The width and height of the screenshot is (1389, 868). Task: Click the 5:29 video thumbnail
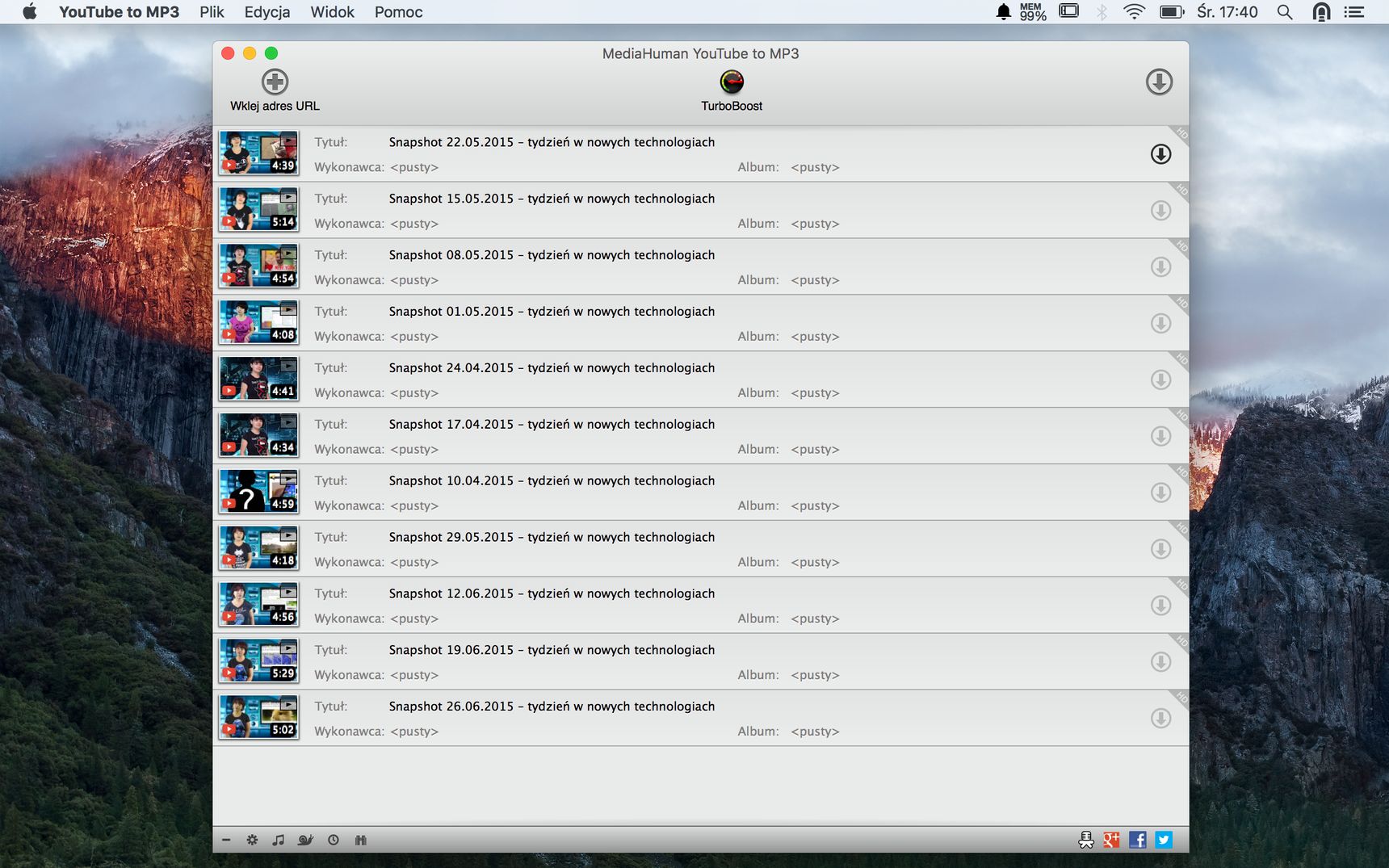pos(258,661)
